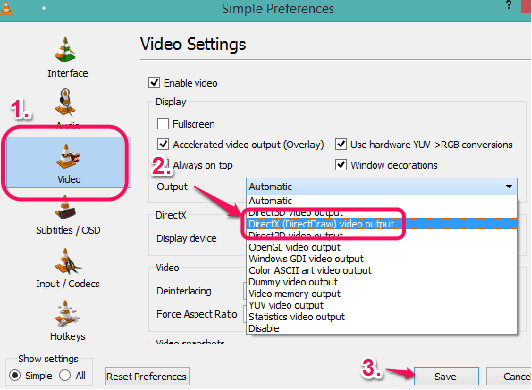
Task: Click the VLC cone icon in title bar
Action: point(6,7)
